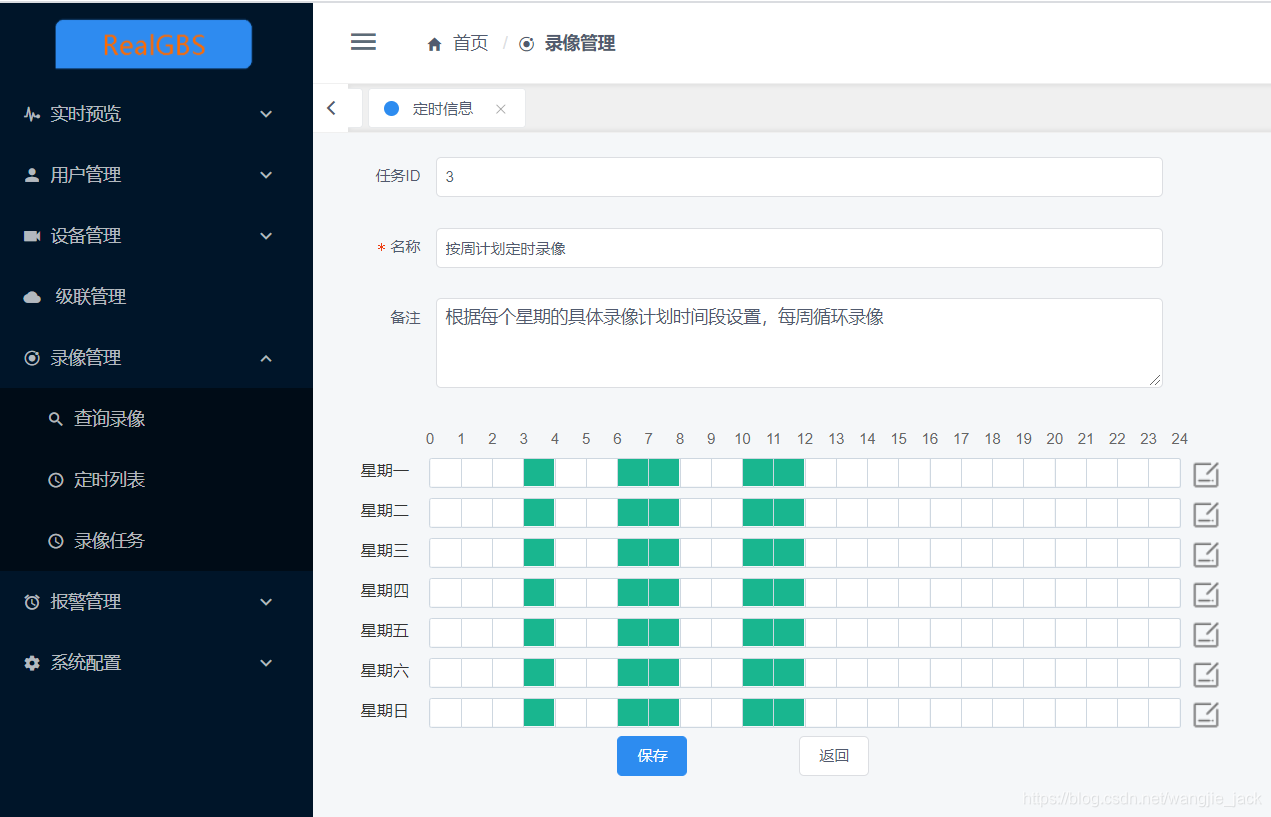Select the 定时信息 tab
This screenshot has height=817, width=1271.
point(446,109)
